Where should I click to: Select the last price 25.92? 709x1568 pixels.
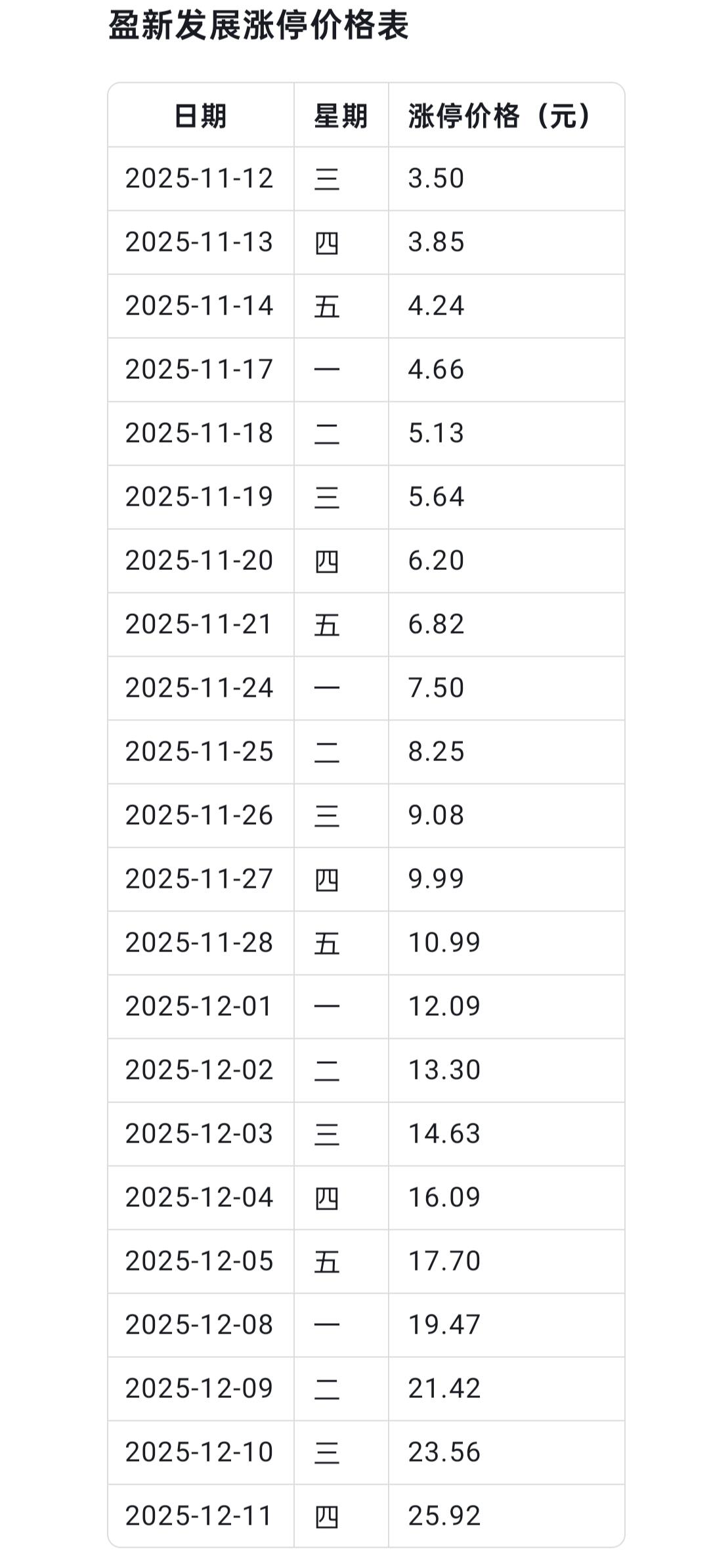point(444,1516)
